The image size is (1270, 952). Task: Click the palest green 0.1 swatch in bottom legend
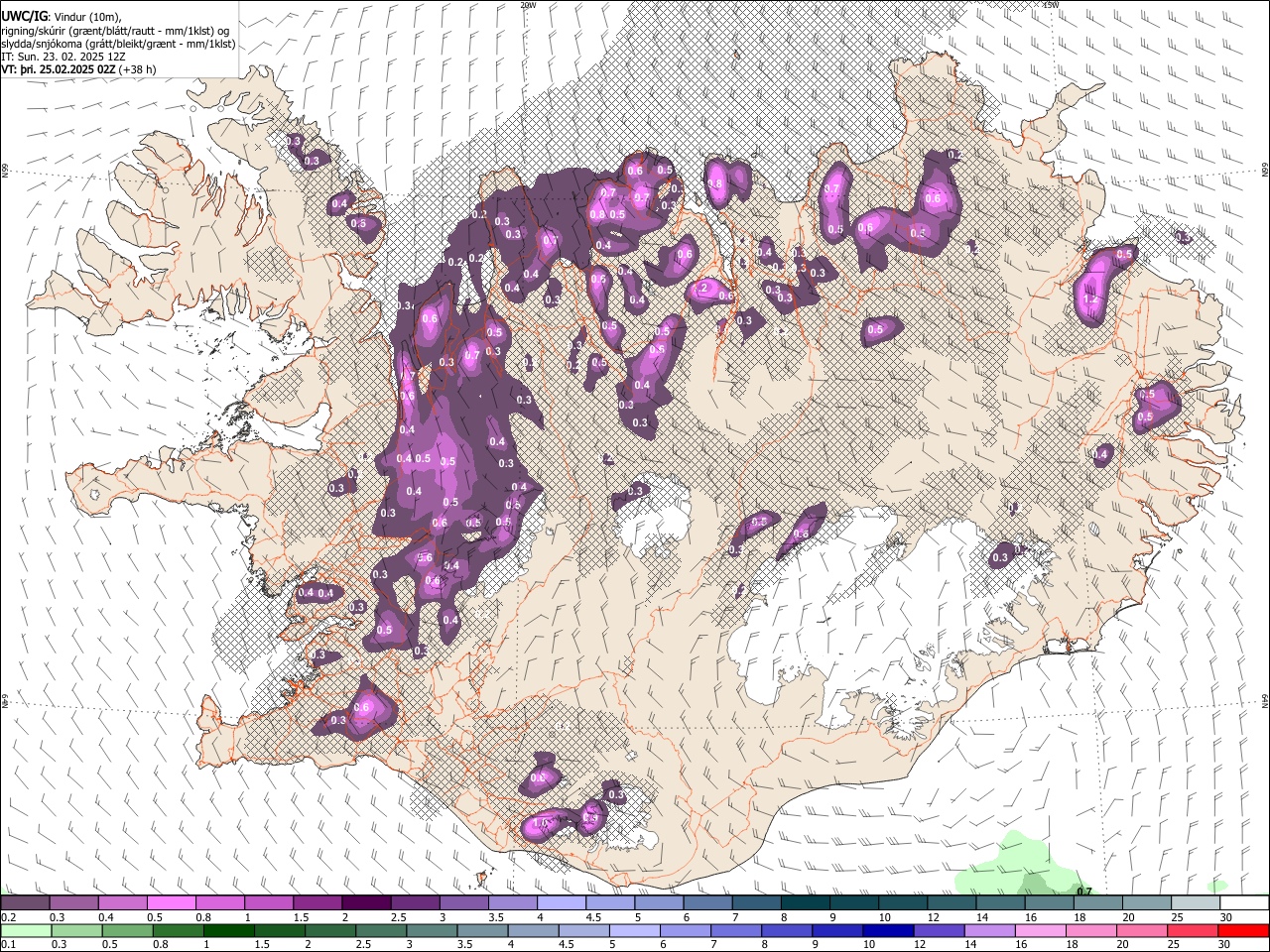pos(26,931)
